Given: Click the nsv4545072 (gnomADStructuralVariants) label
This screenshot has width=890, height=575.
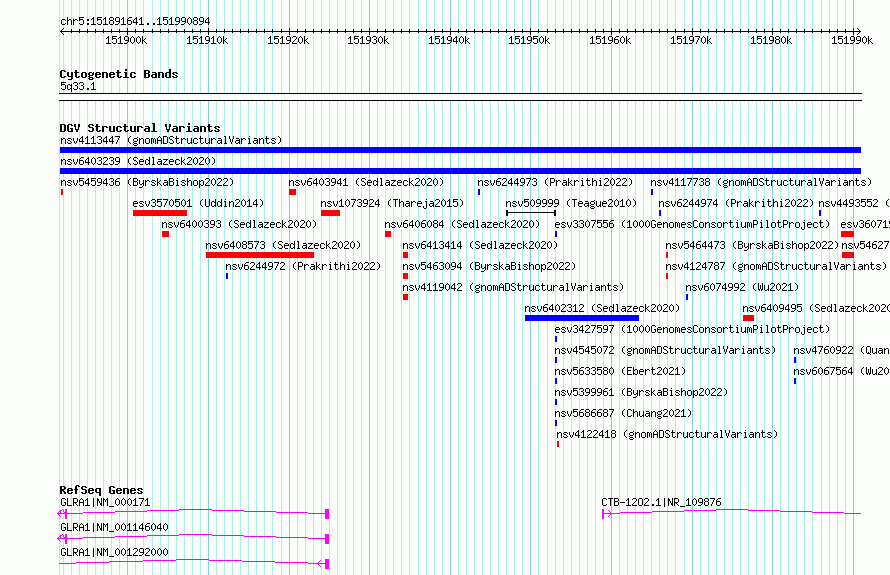Looking at the screenshot, I should 665,350.
